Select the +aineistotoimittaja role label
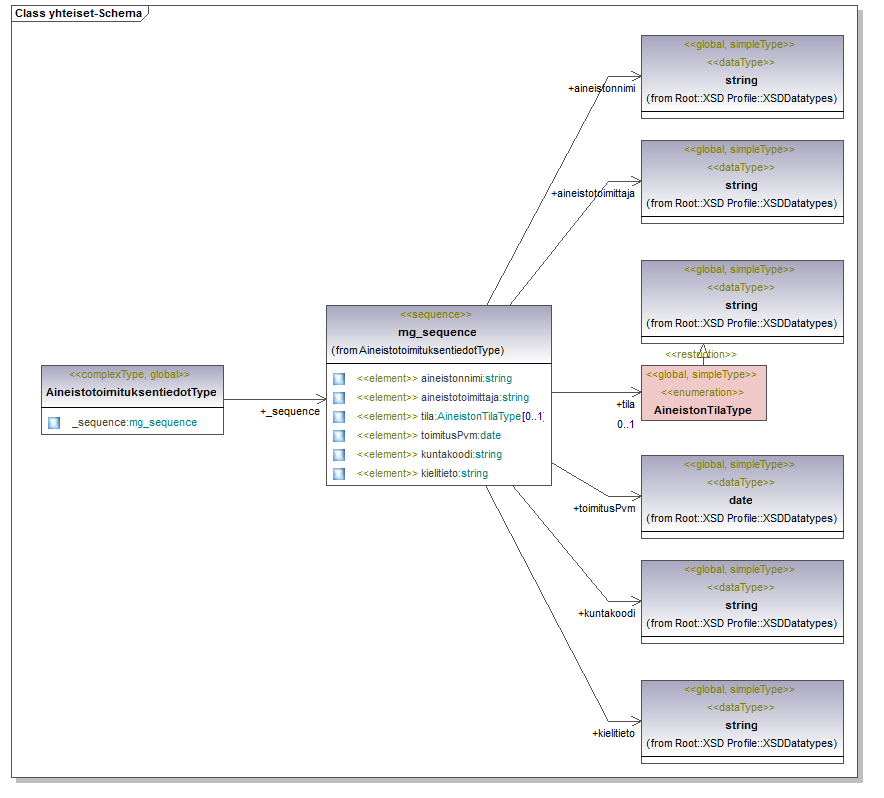 click(x=593, y=193)
